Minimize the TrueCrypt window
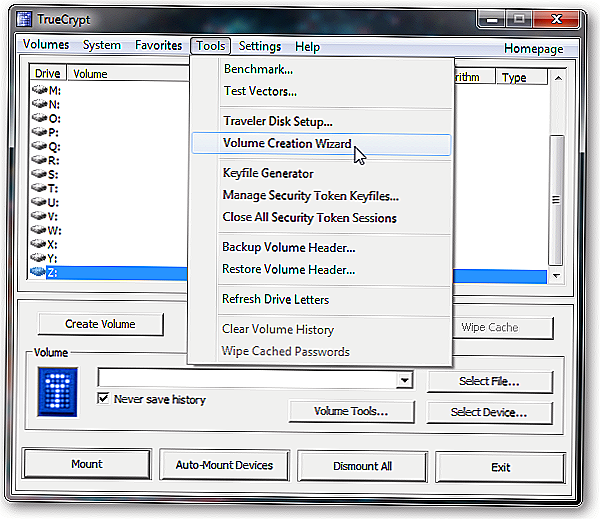Screen dimensions: 600x519 point(492,19)
